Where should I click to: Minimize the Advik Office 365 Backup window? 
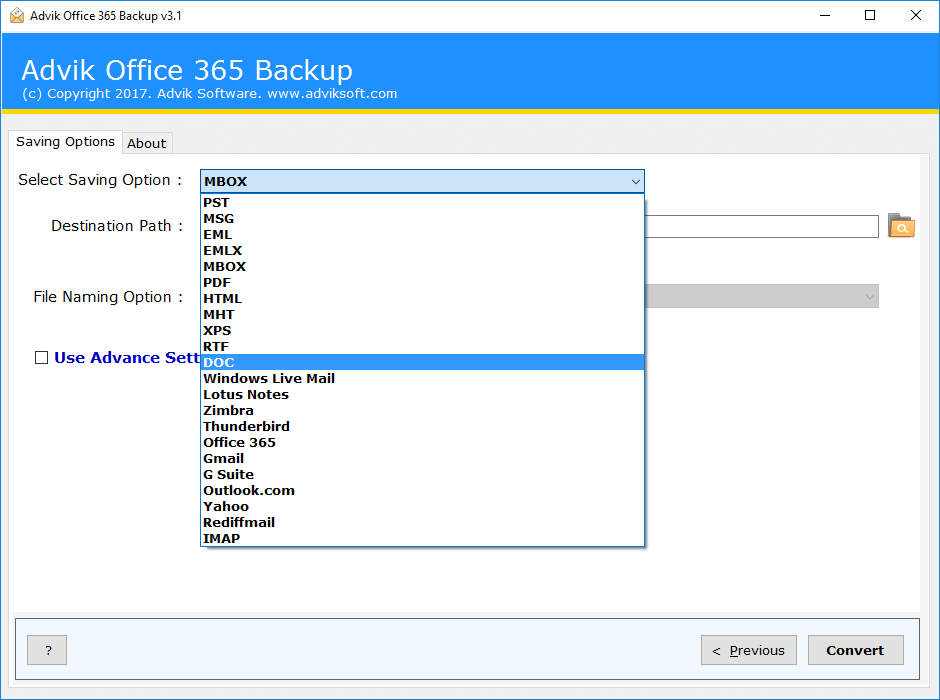825,16
